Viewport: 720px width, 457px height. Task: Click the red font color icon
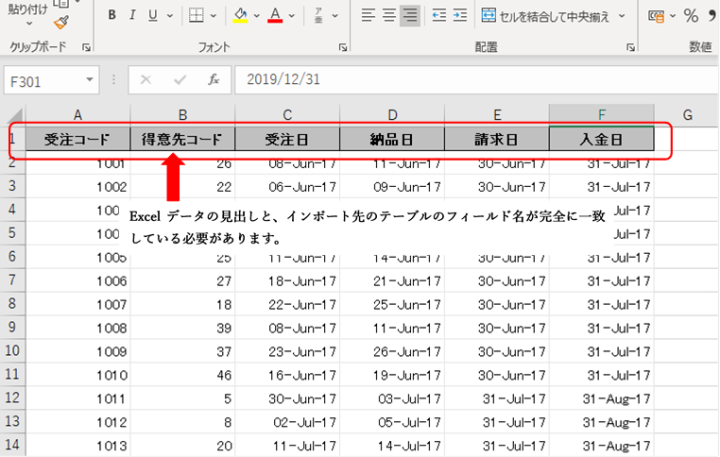[x=276, y=16]
